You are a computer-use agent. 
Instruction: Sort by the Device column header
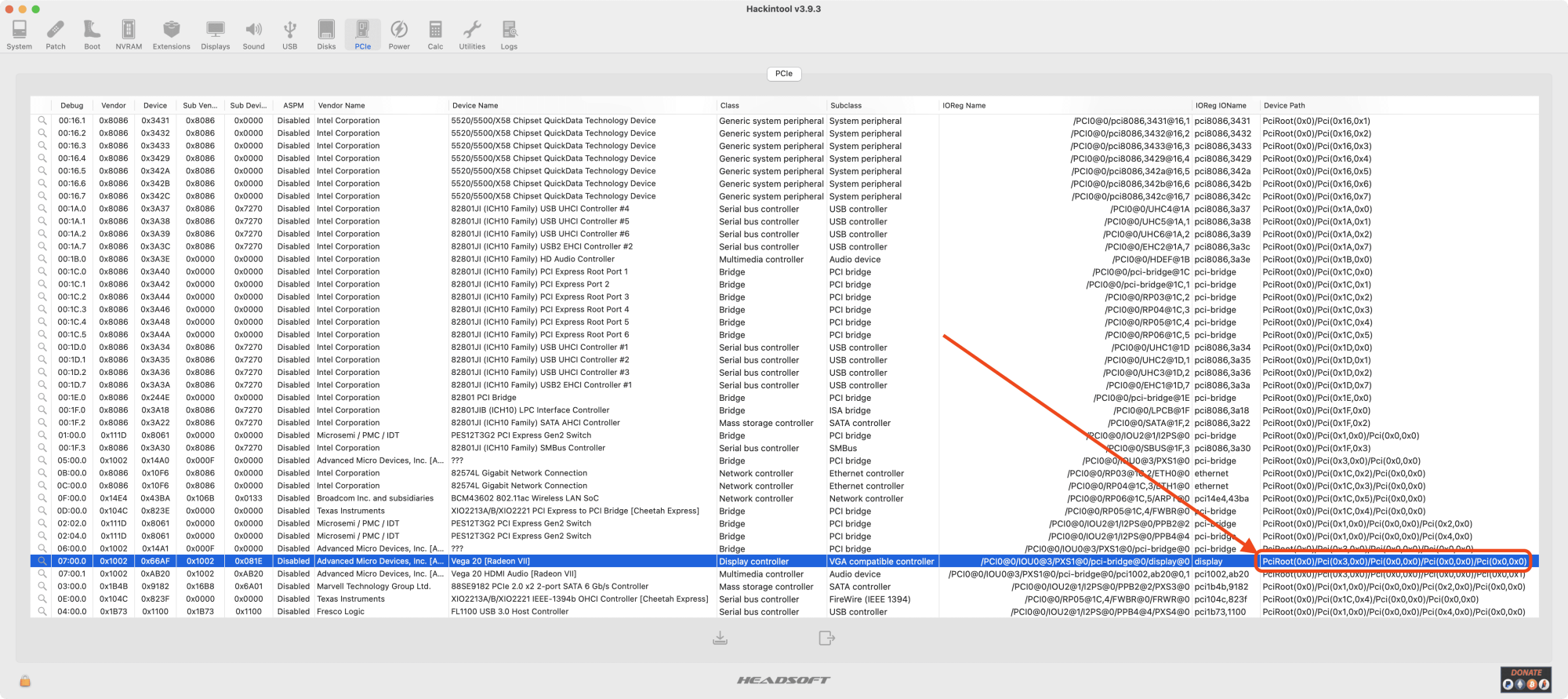(155, 105)
